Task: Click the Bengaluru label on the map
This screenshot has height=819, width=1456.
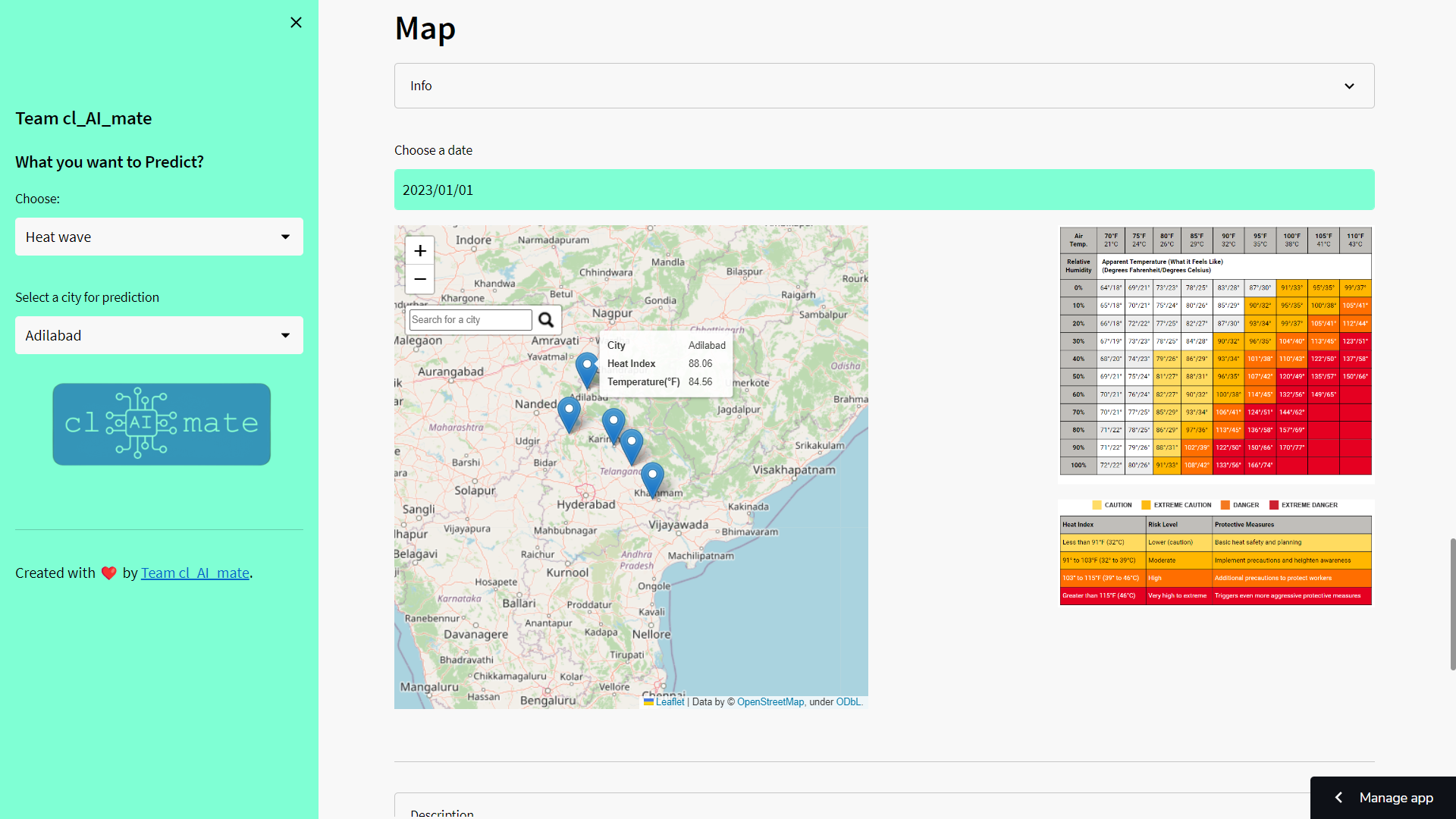Action: (548, 701)
